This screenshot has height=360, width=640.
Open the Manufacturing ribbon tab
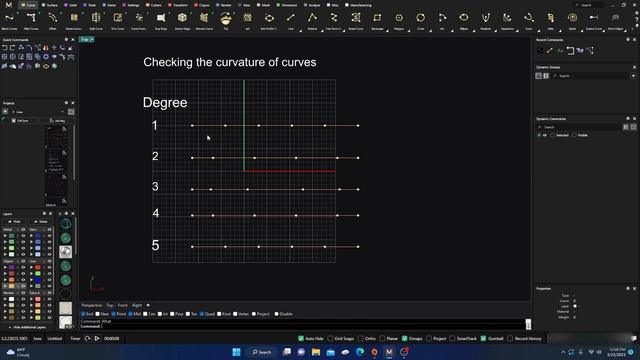click(358, 5)
